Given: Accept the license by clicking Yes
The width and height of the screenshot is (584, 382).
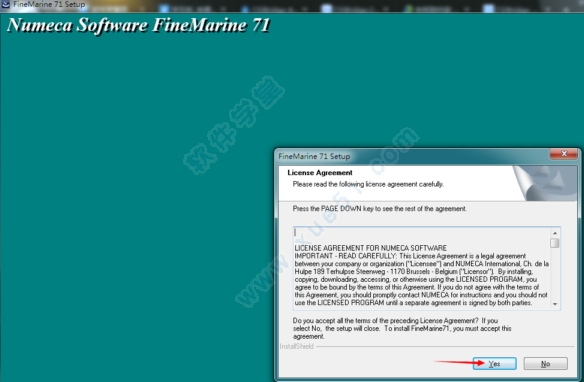Looking at the screenshot, I should click(x=495, y=363).
